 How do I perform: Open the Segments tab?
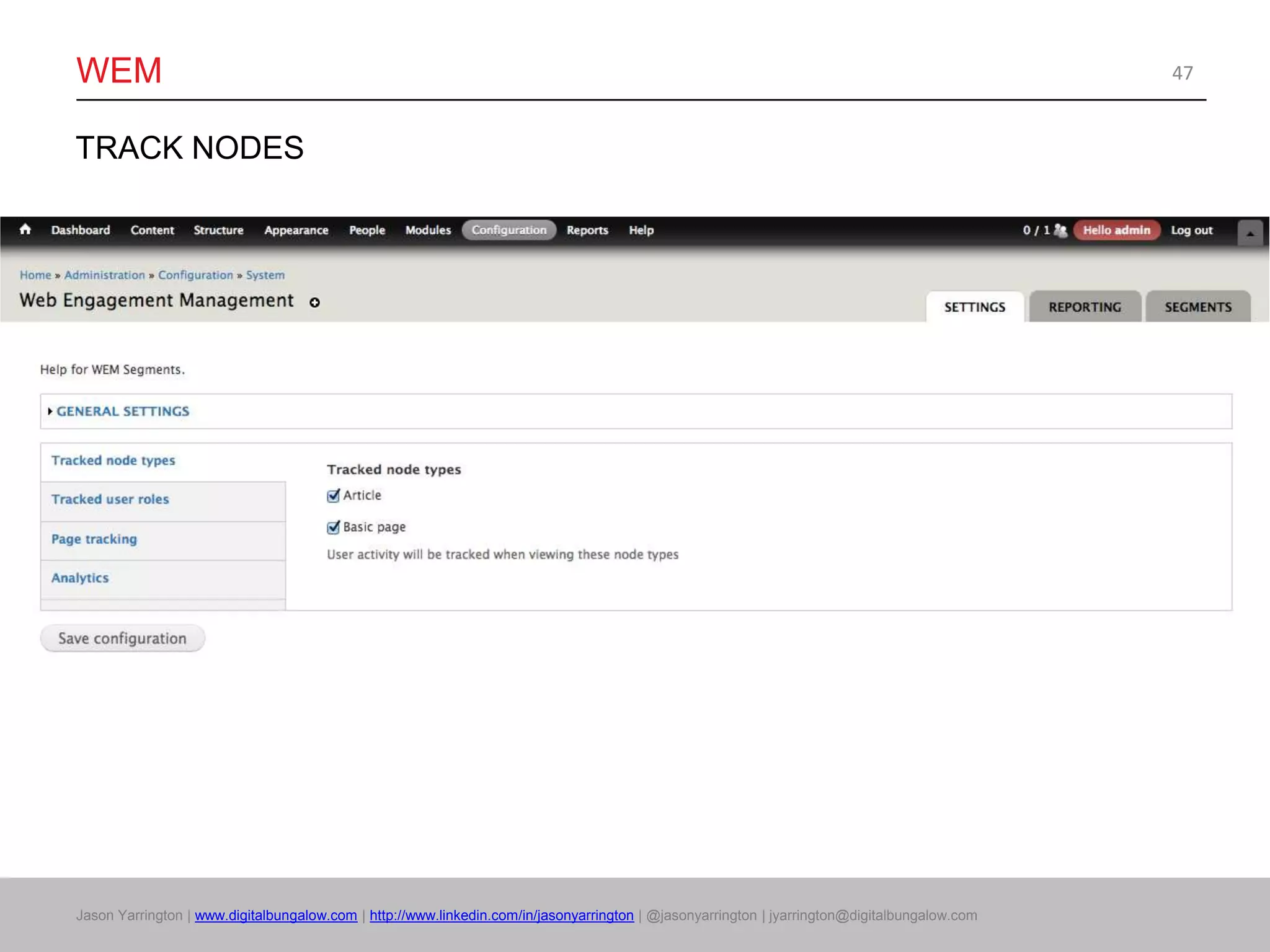pos(1197,307)
